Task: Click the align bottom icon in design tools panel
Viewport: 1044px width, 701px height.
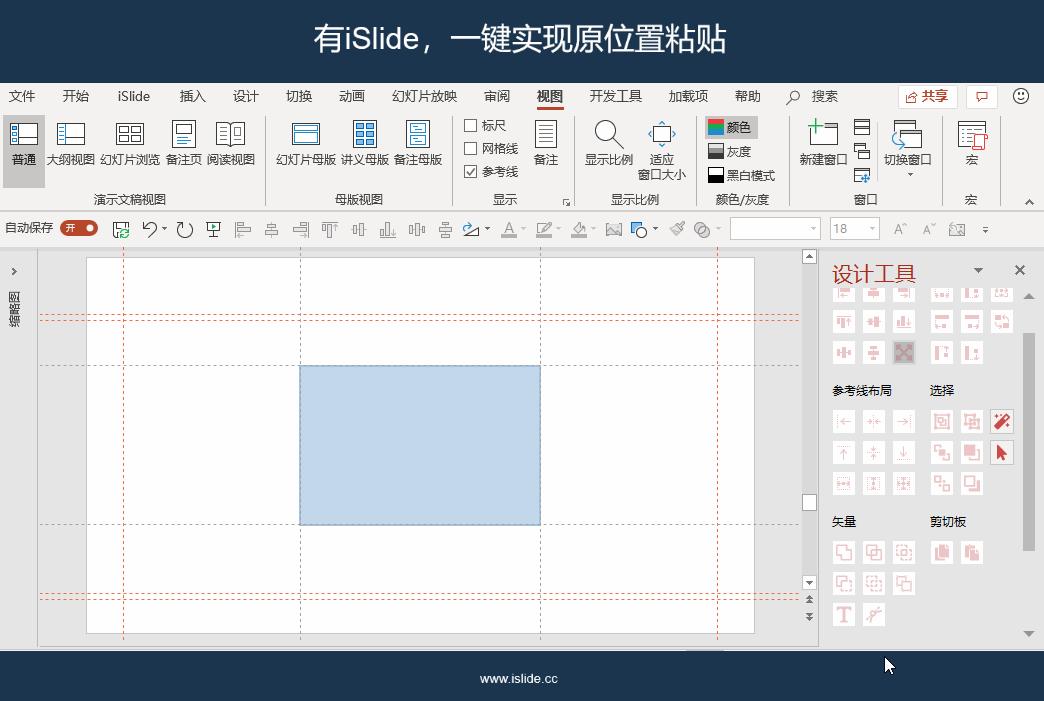Action: pos(904,322)
